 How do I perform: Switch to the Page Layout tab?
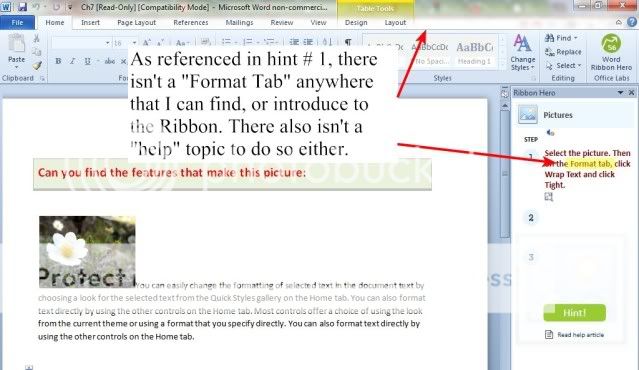point(137,22)
